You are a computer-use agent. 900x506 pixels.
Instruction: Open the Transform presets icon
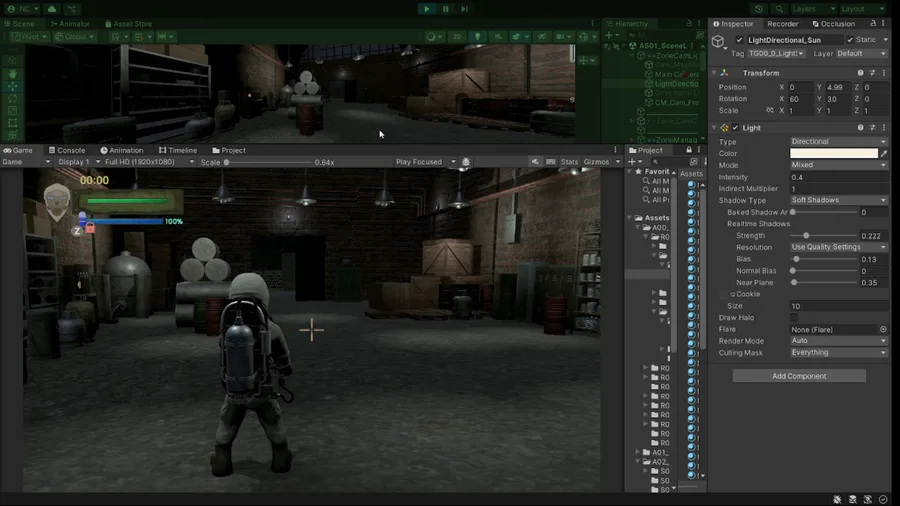coord(872,73)
